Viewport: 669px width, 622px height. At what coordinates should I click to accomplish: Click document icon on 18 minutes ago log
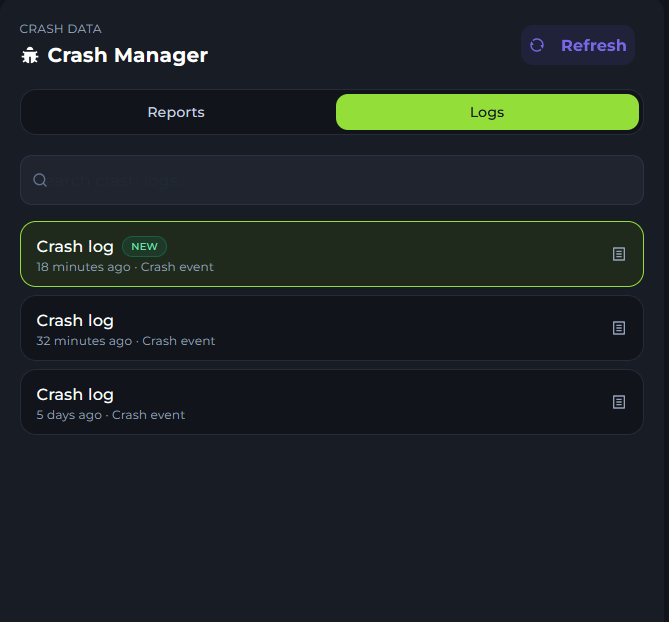(619, 254)
